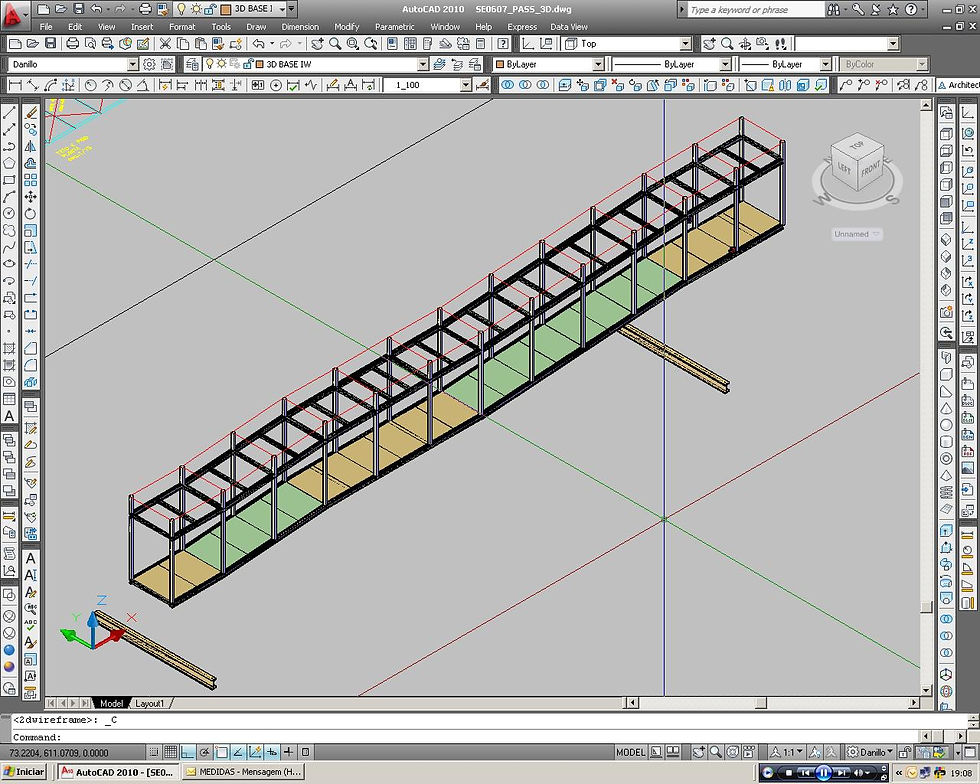Switch to MEDIDAS - Mensagem taskbar window

pyautogui.click(x=244, y=772)
